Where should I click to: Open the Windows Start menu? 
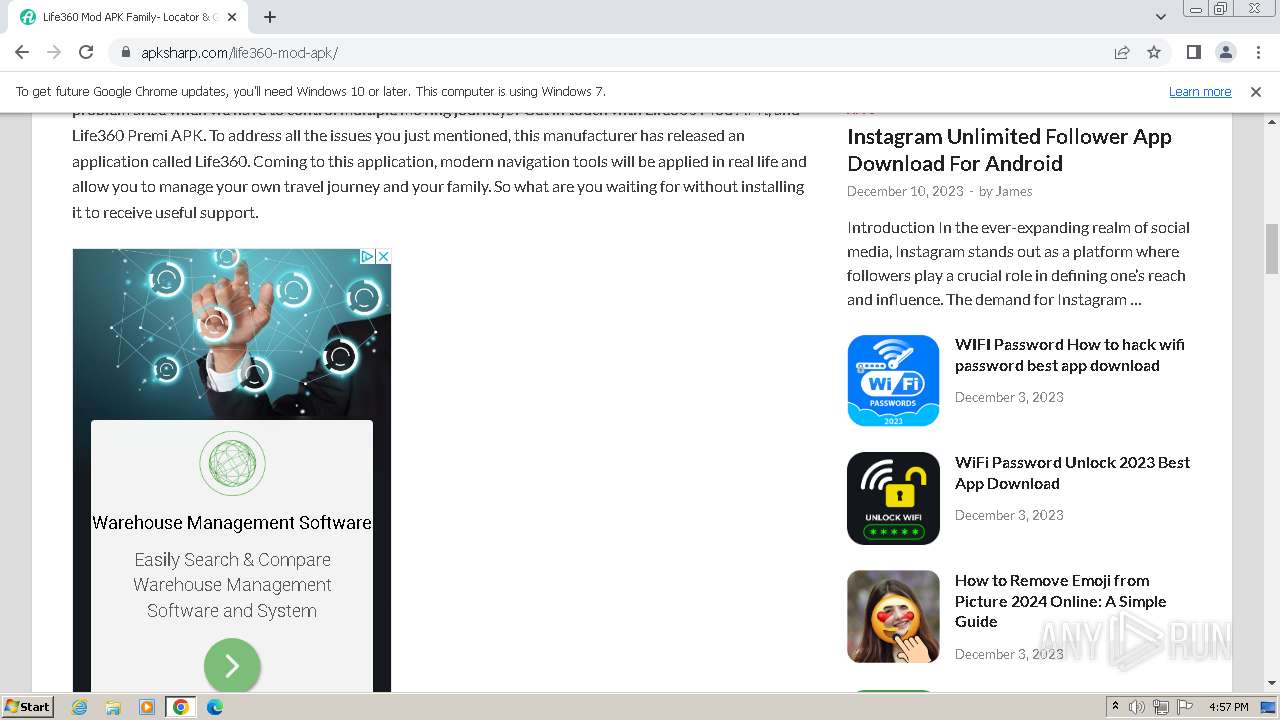point(28,706)
